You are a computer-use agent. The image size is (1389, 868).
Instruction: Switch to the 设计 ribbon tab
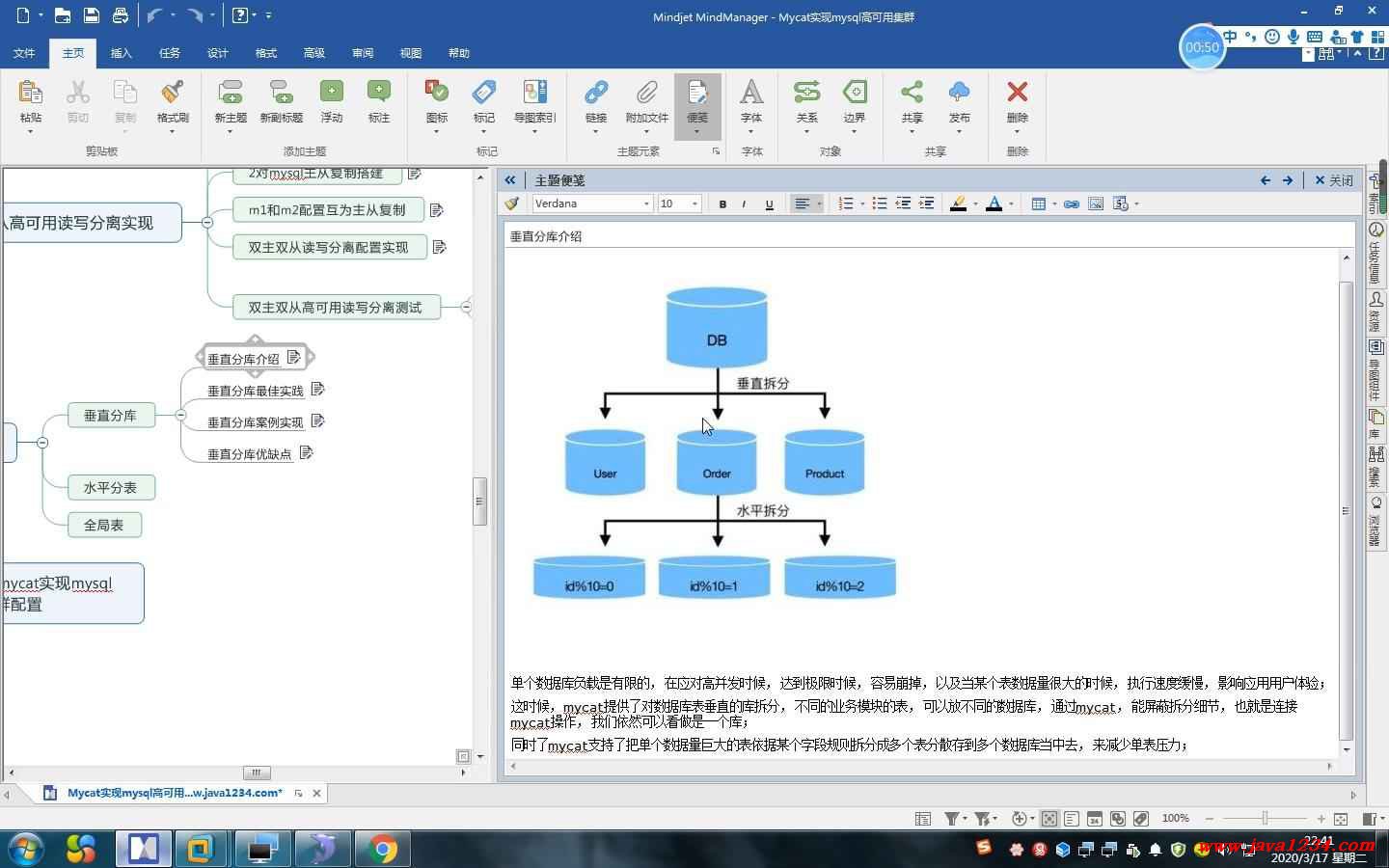(218, 53)
